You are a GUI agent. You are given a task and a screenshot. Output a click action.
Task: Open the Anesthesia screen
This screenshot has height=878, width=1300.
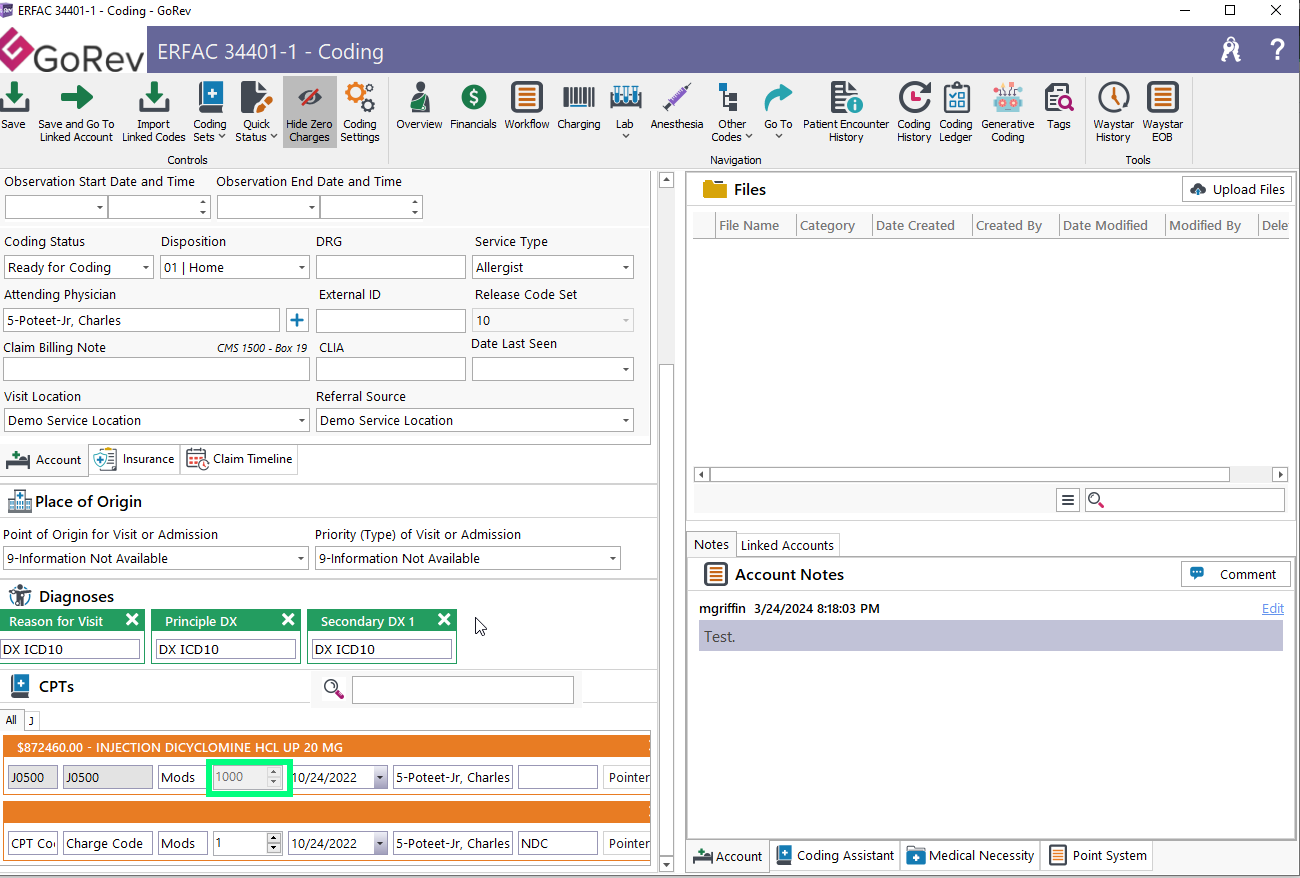[x=677, y=106]
